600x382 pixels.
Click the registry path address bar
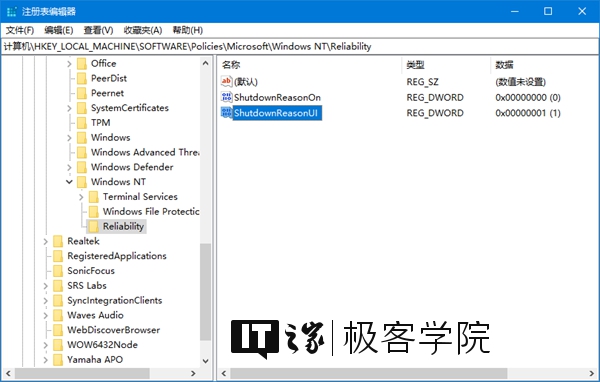click(x=300, y=47)
